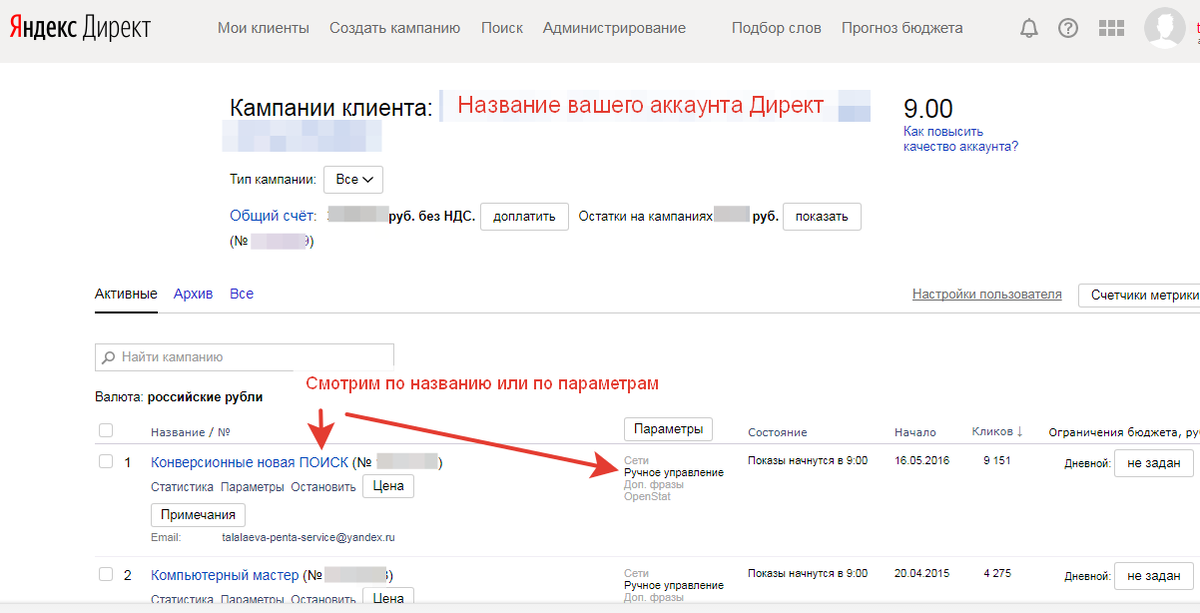This screenshot has width=1200, height=613.
Task: Click the показать button for campaign balances
Action: pyautogui.click(x=821, y=216)
